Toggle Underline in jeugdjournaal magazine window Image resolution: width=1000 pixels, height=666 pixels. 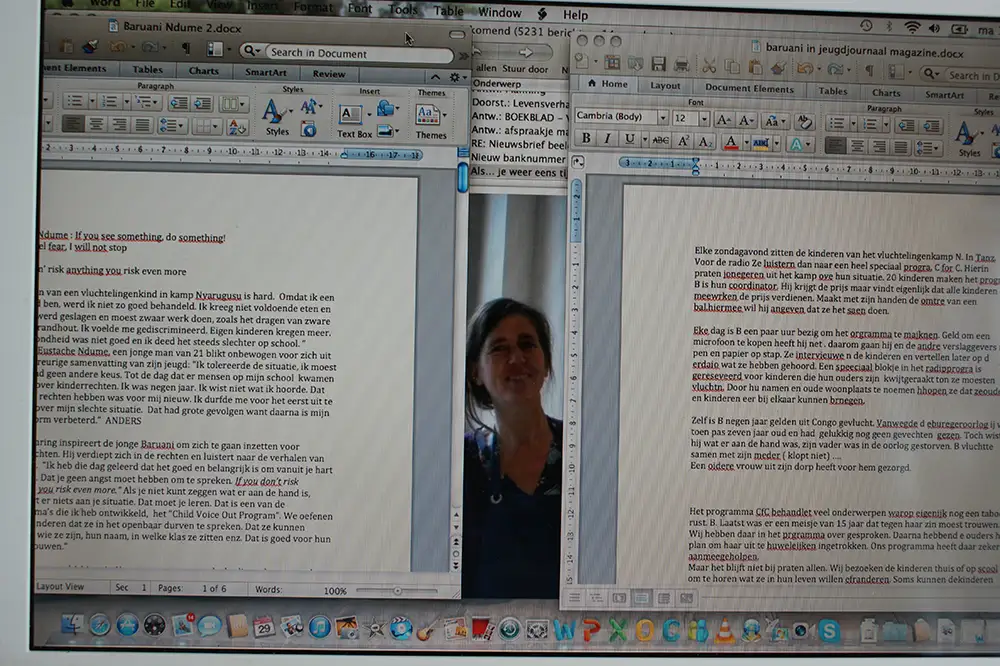pos(629,139)
